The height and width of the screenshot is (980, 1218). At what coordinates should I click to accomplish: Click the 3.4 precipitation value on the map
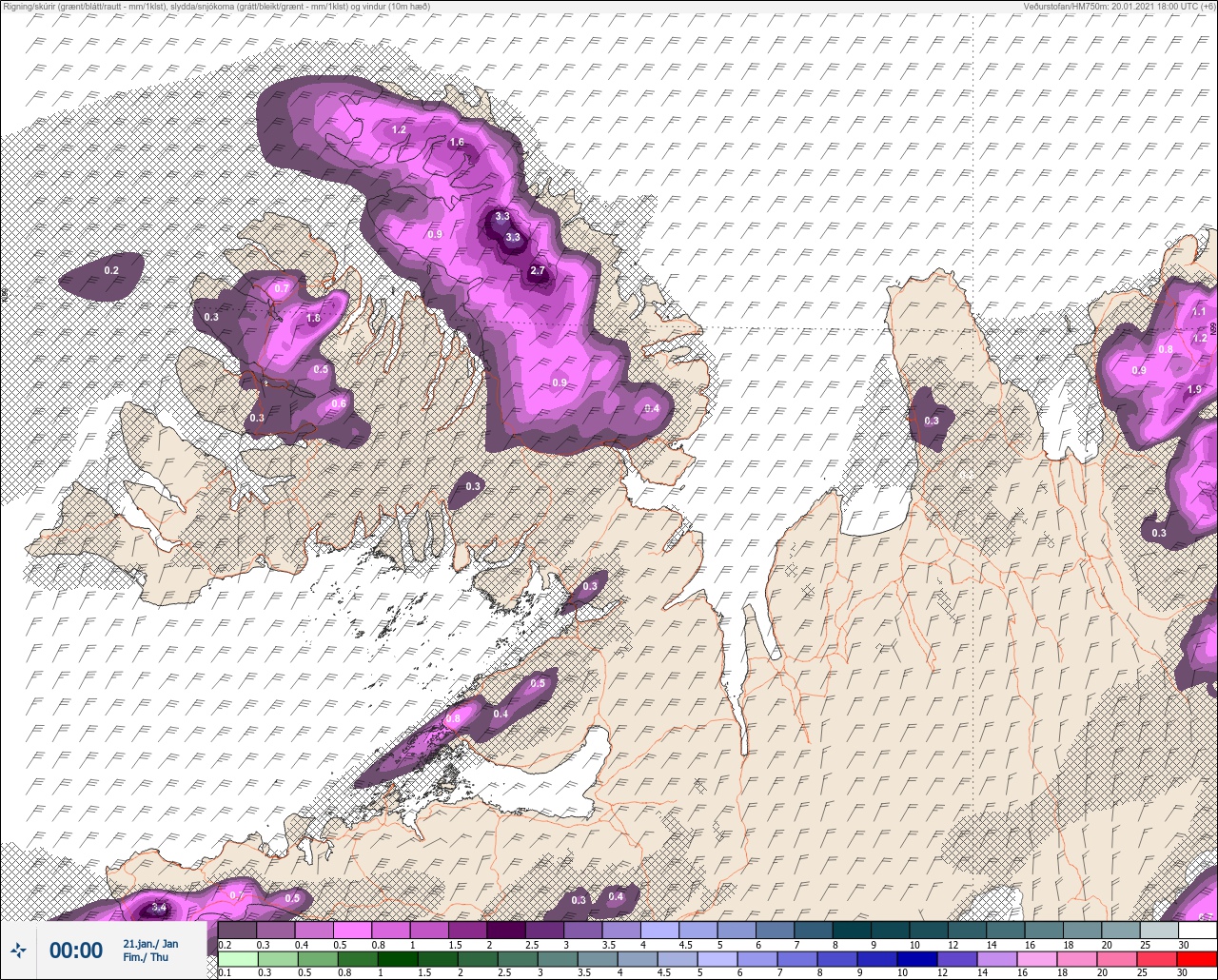pyautogui.click(x=159, y=908)
